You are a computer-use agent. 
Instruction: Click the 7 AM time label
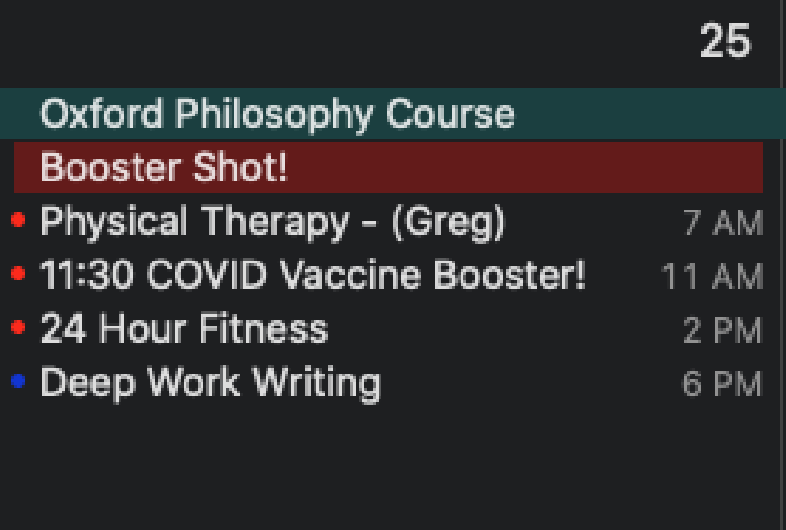722,222
